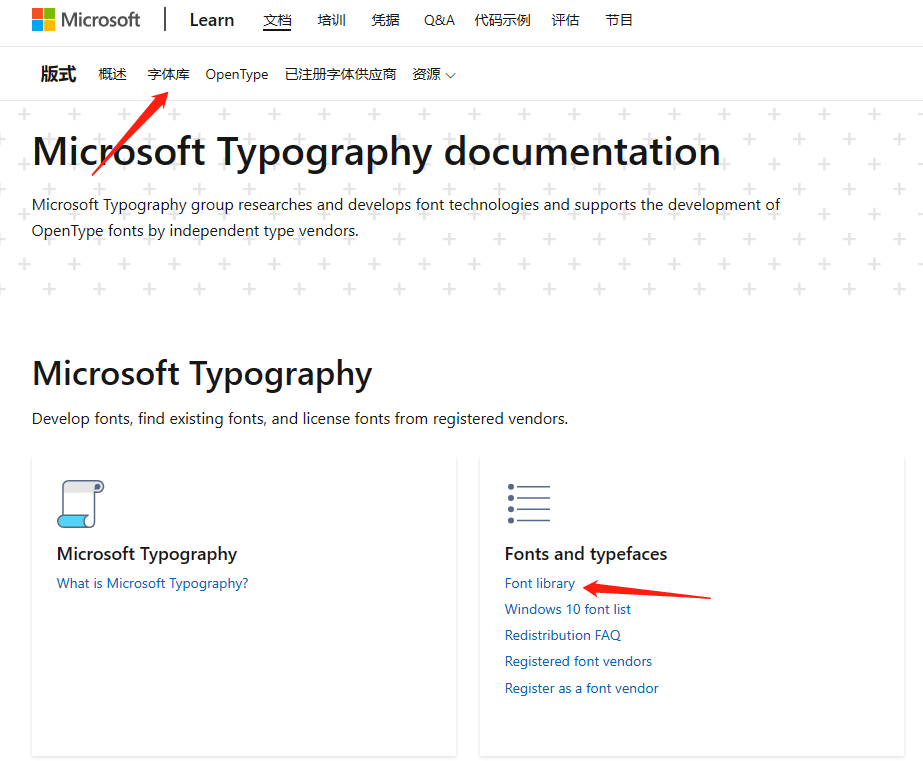Switch to the 字体库 tab
923x761 pixels.
click(168, 74)
